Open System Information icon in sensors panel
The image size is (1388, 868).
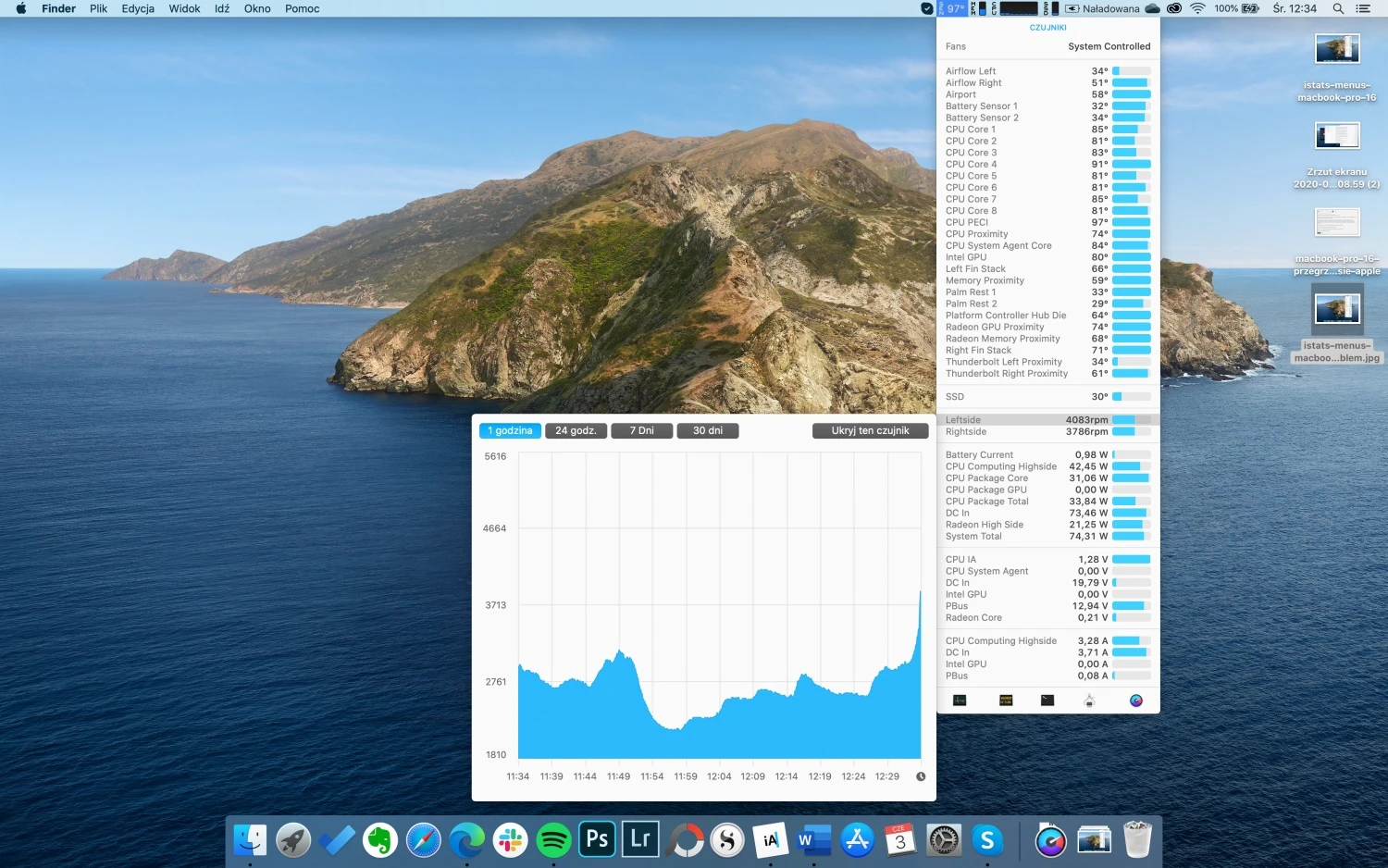(x=1089, y=701)
